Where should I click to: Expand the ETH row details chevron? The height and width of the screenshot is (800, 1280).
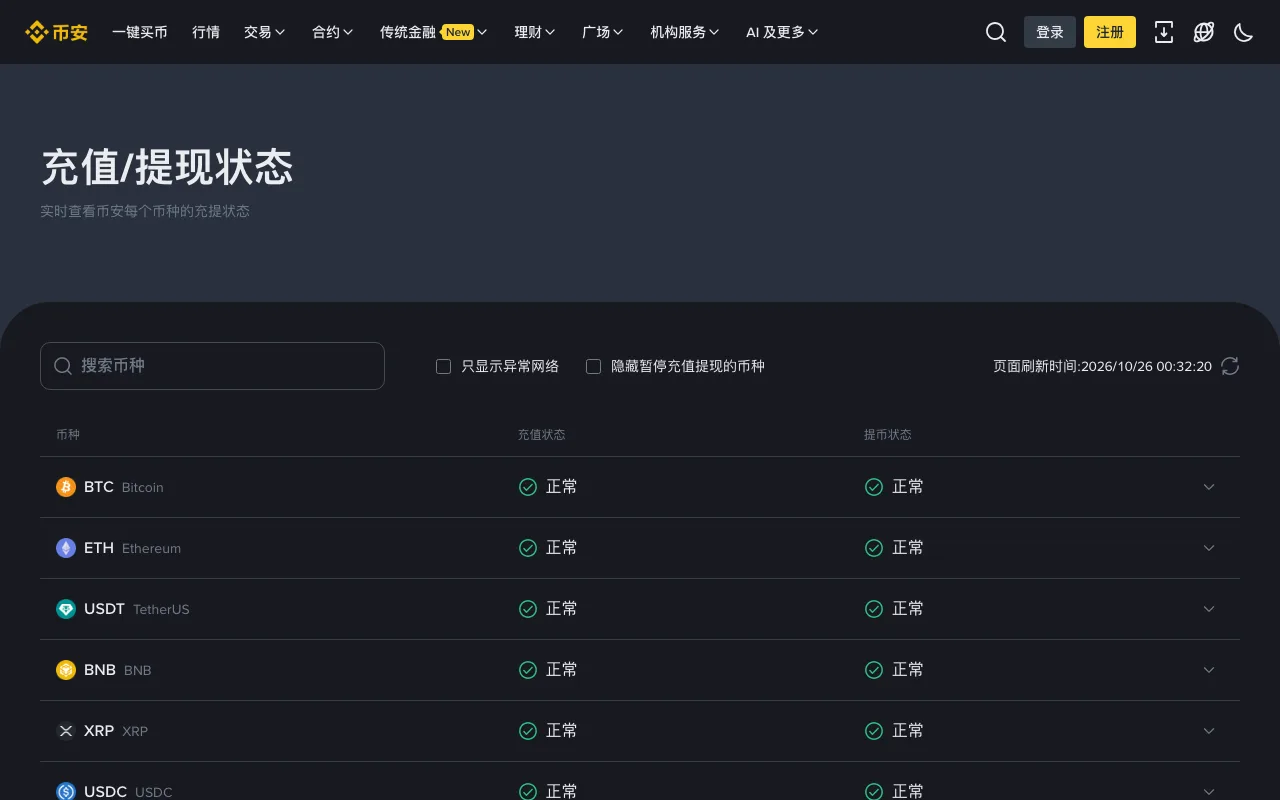pos(1209,548)
